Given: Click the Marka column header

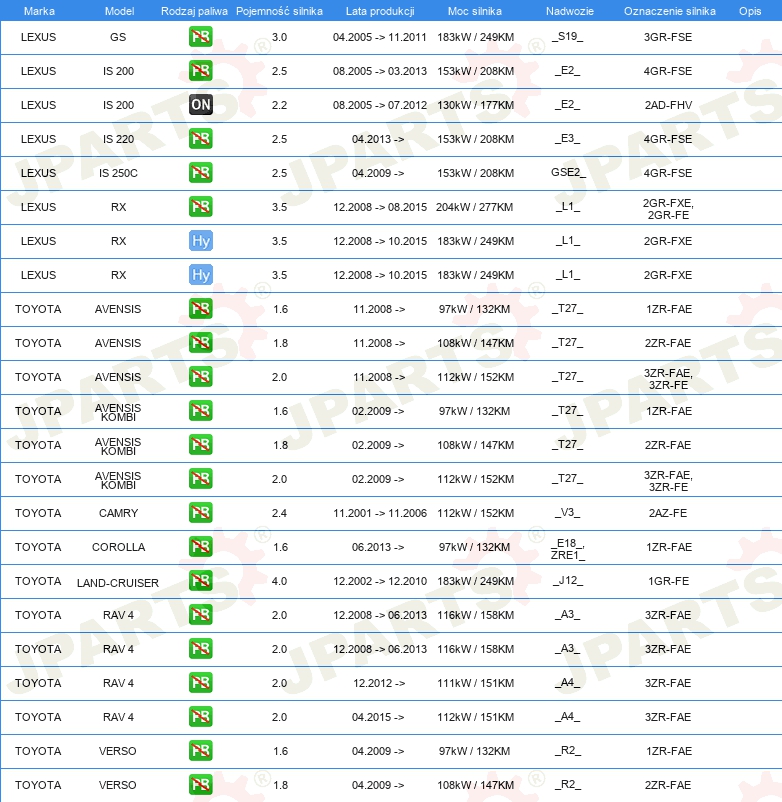Looking at the screenshot, I should [39, 11].
